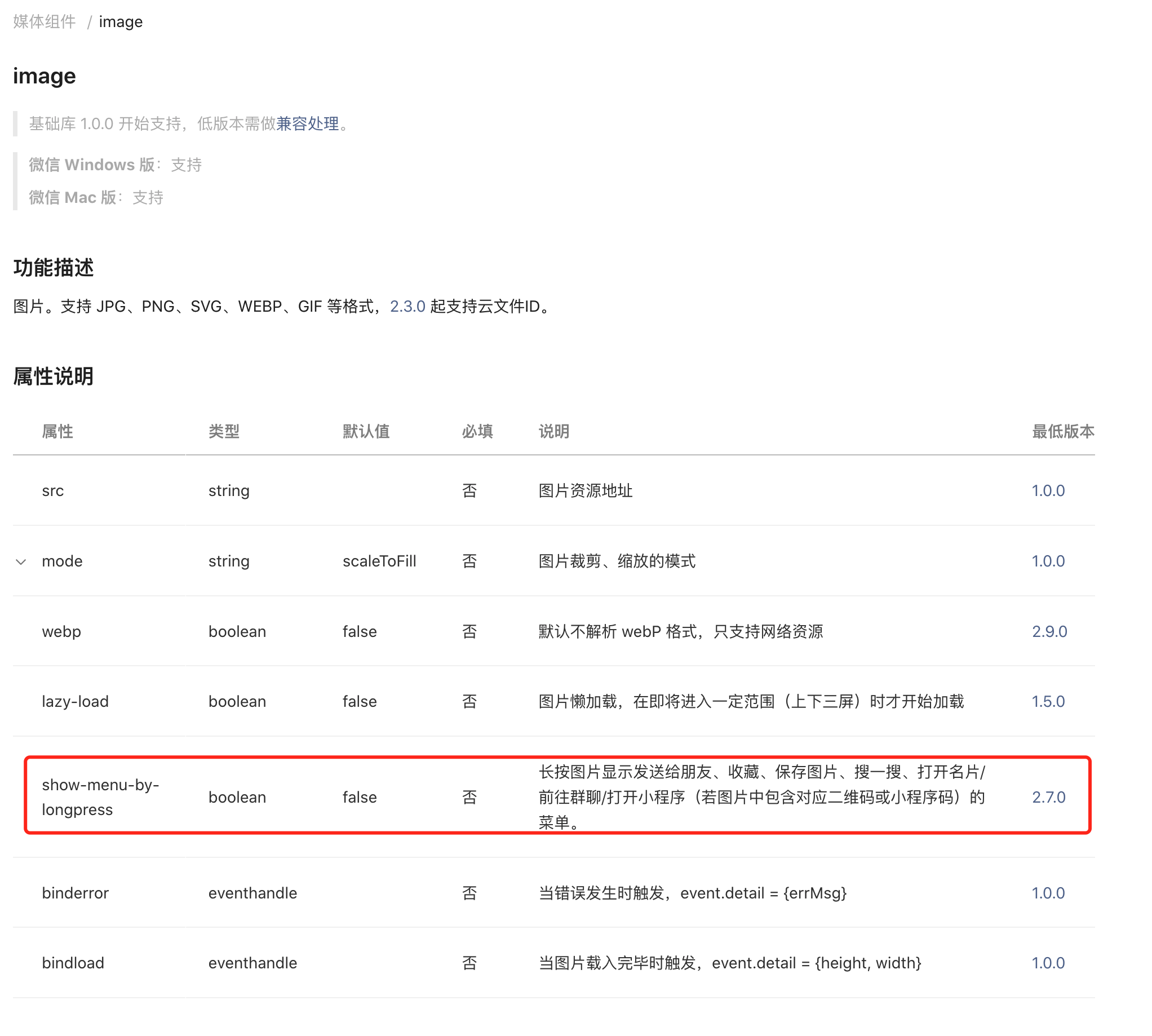Expand the mode row chevron

coord(21,562)
